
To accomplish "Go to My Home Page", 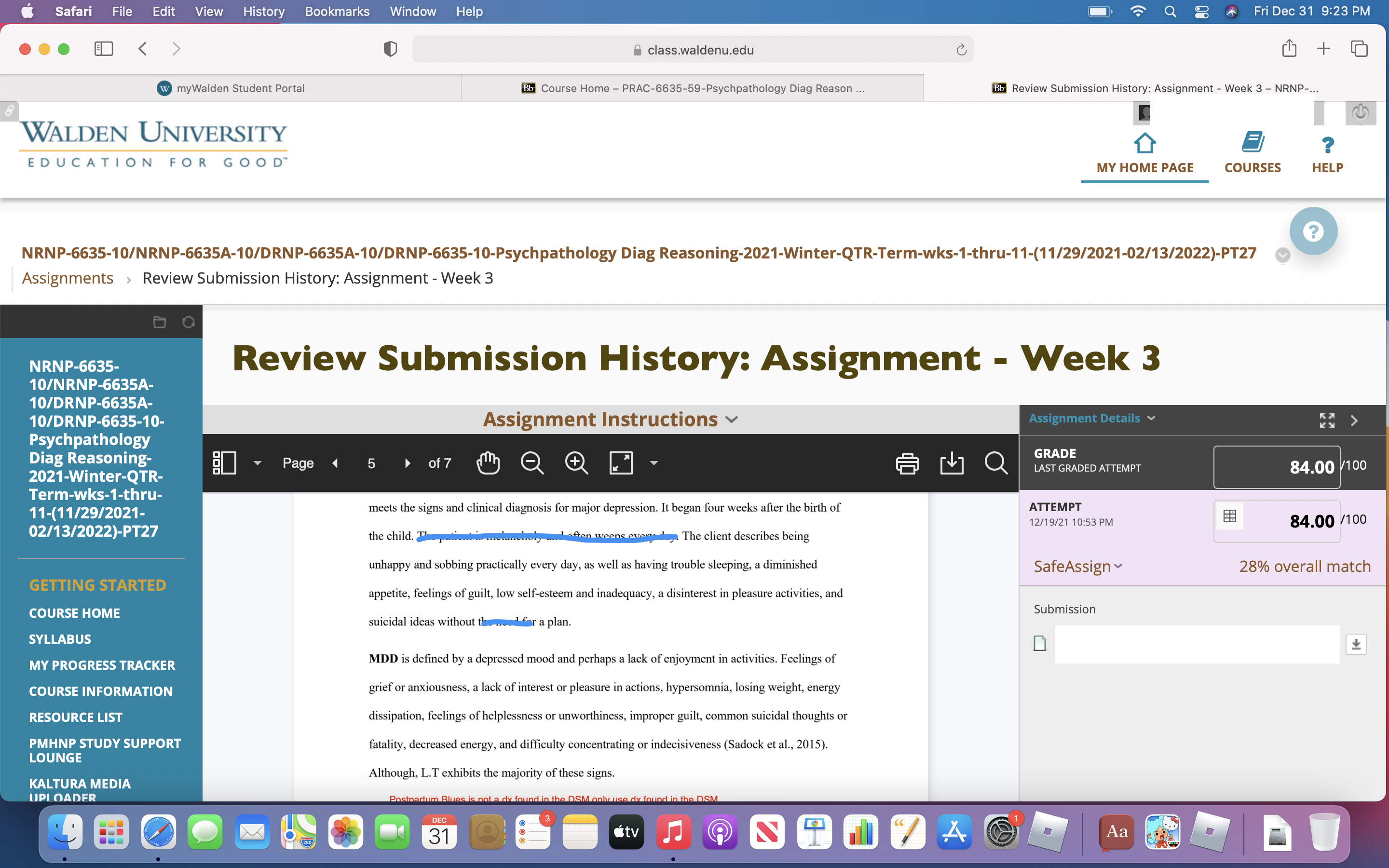I will (1144, 154).
